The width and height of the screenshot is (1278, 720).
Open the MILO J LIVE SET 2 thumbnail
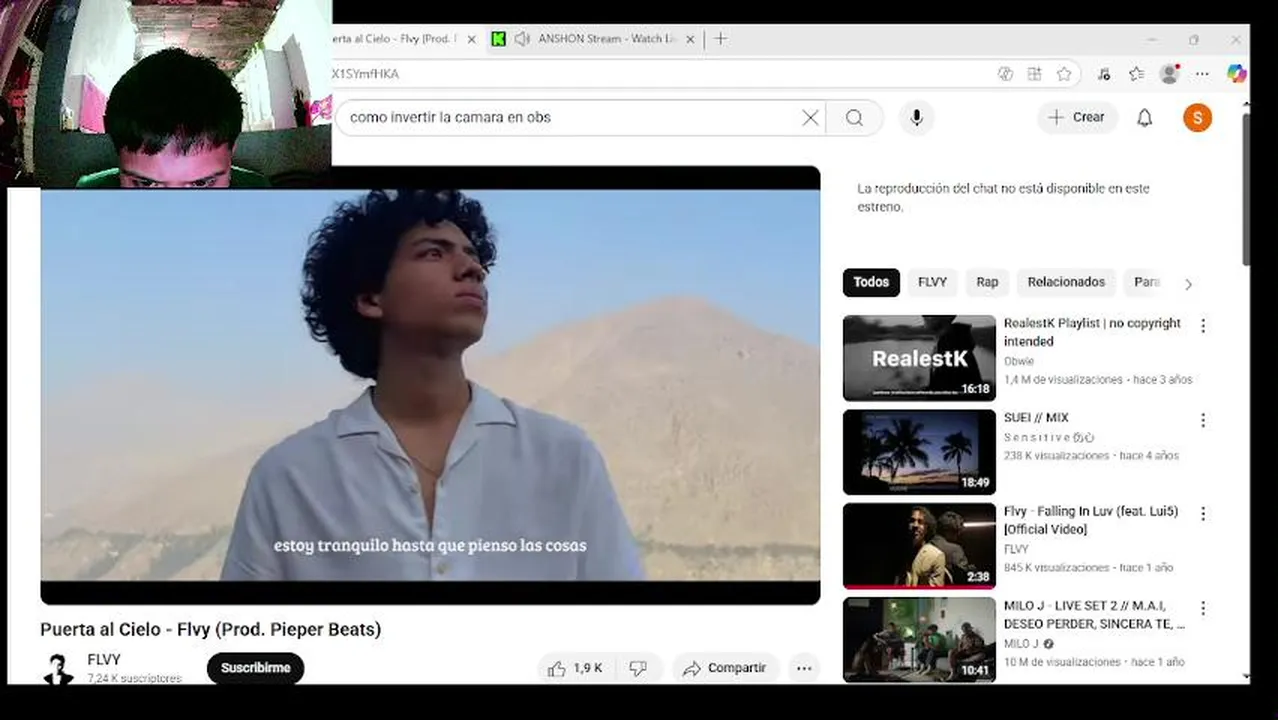coord(919,640)
